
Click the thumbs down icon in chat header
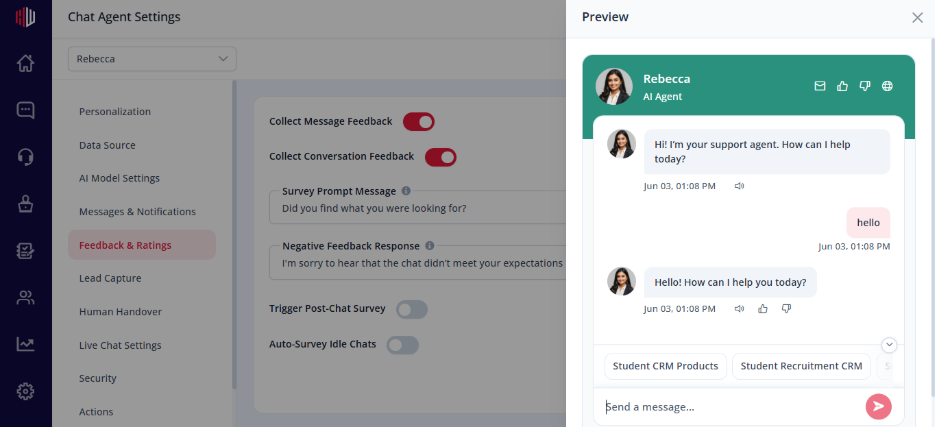[x=865, y=87]
